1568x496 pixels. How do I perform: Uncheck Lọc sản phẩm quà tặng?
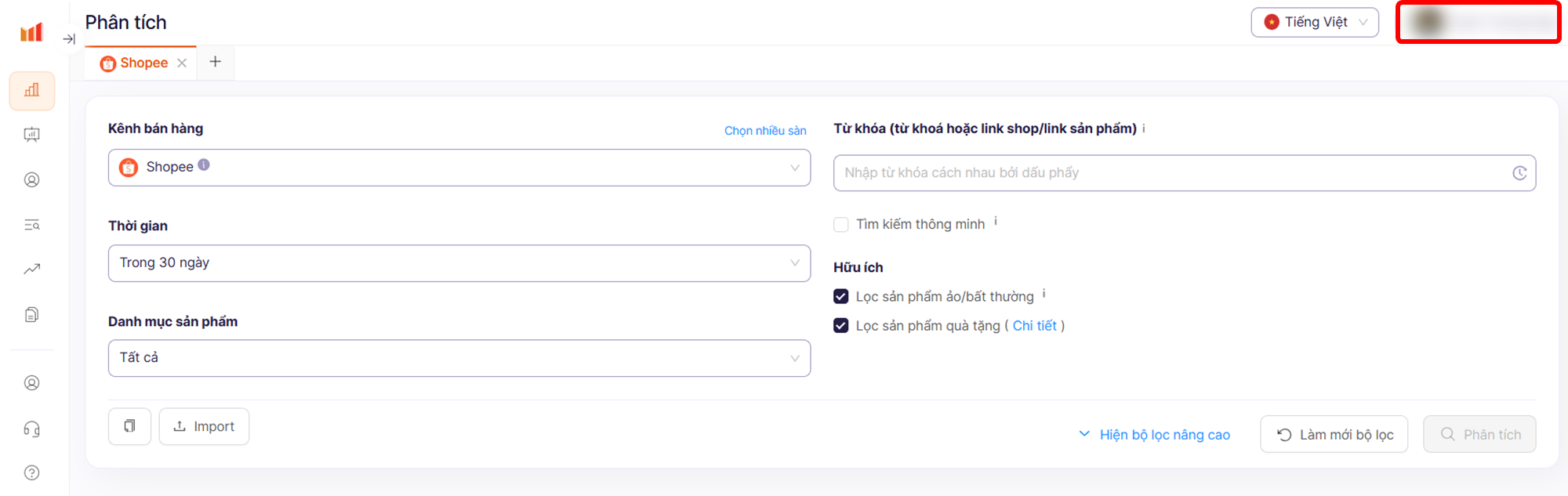click(841, 326)
